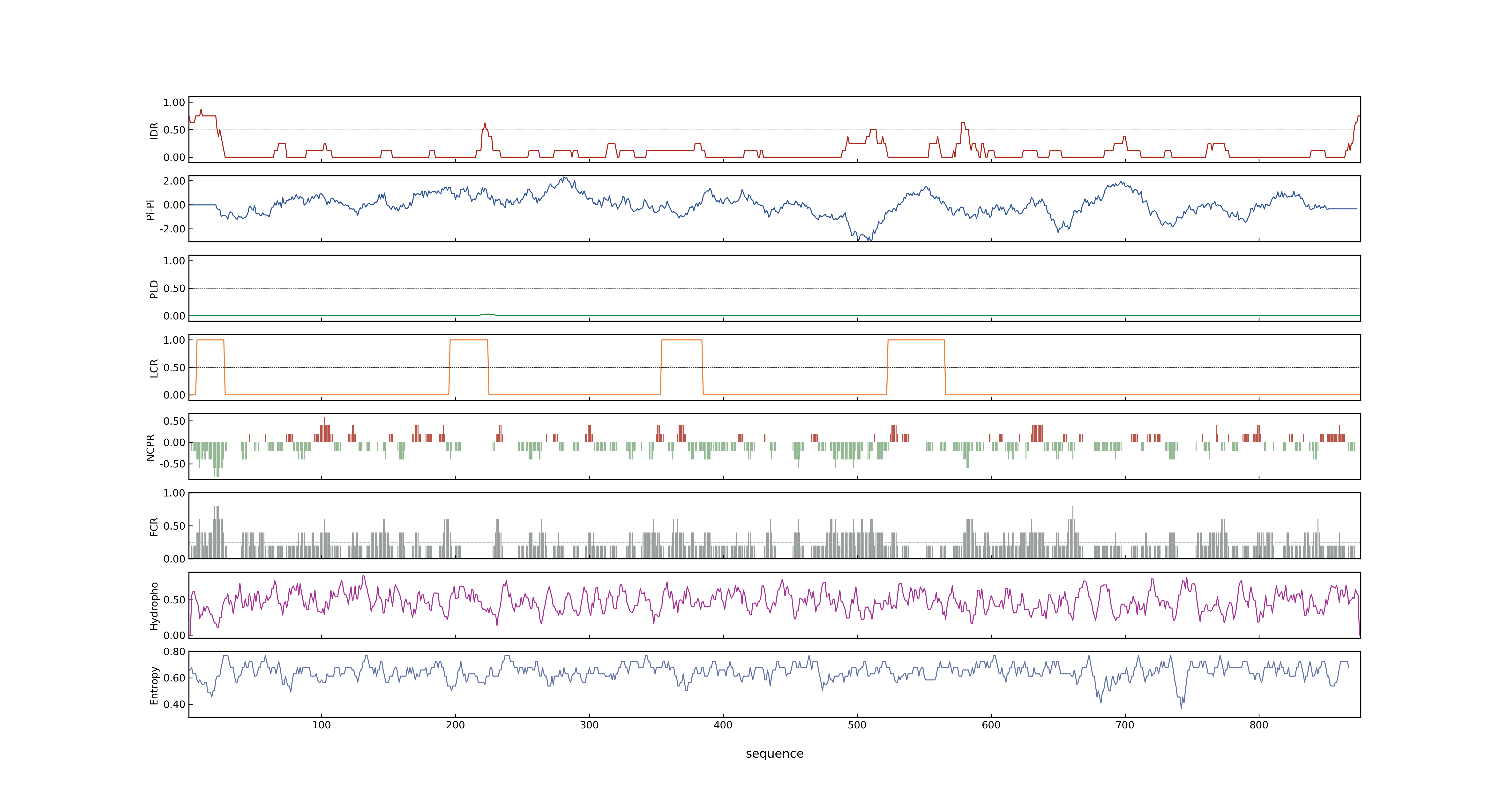Click the Pi-Pi y-axis label
1512x806 pixels.
pos(150,209)
